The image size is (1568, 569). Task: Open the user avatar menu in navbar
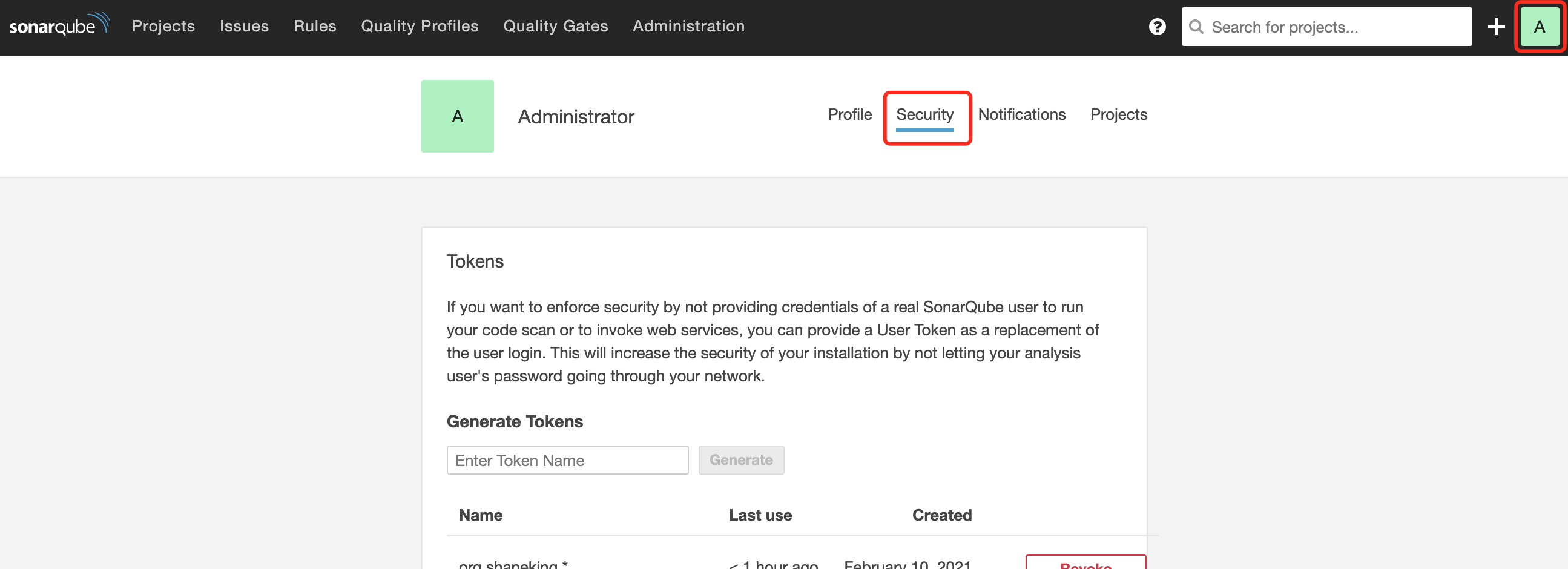coord(1540,27)
